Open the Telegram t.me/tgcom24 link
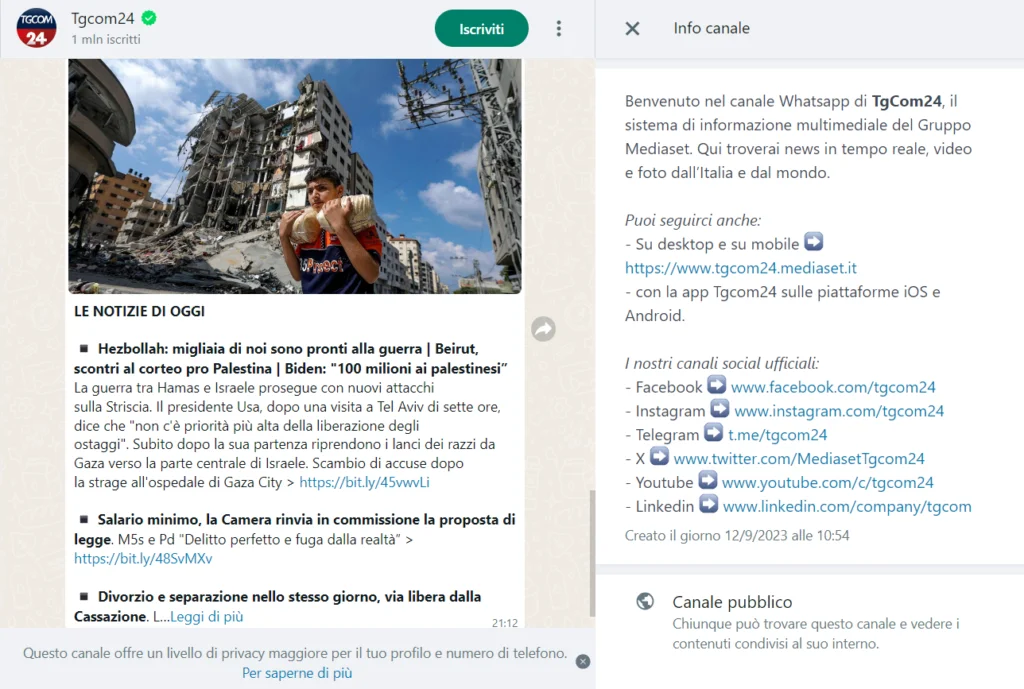This screenshot has height=689, width=1024. (778, 435)
